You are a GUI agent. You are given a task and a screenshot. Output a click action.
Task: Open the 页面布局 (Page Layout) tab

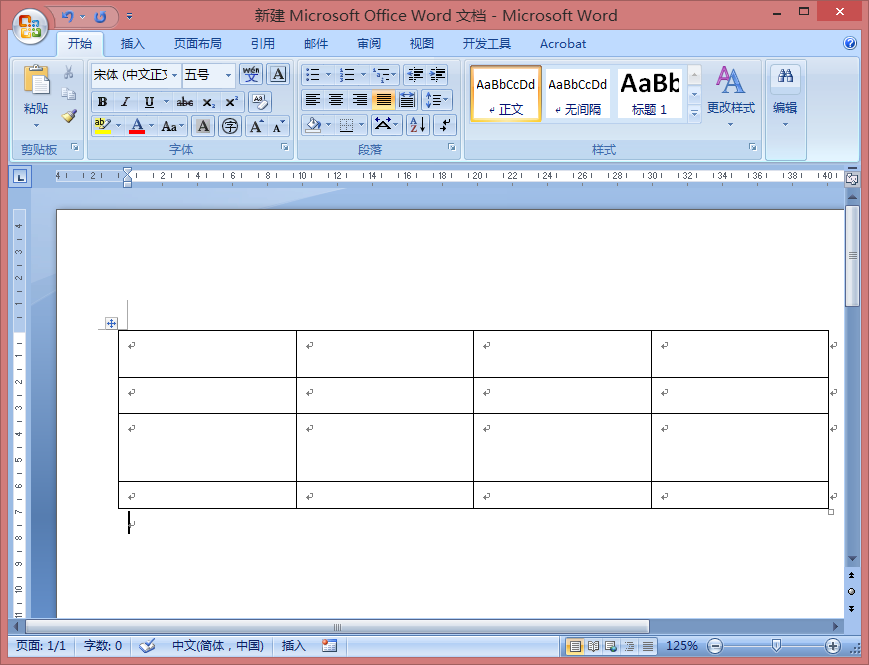pyautogui.click(x=197, y=44)
